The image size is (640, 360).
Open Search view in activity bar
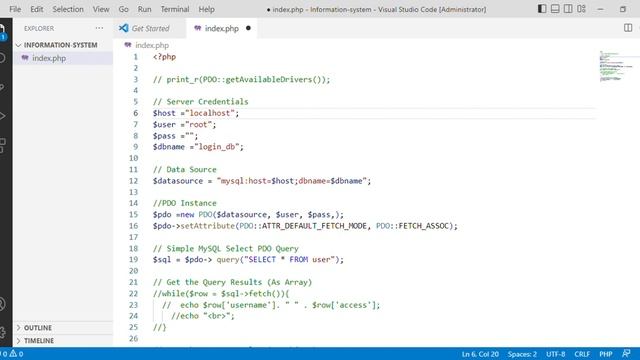[2, 58]
